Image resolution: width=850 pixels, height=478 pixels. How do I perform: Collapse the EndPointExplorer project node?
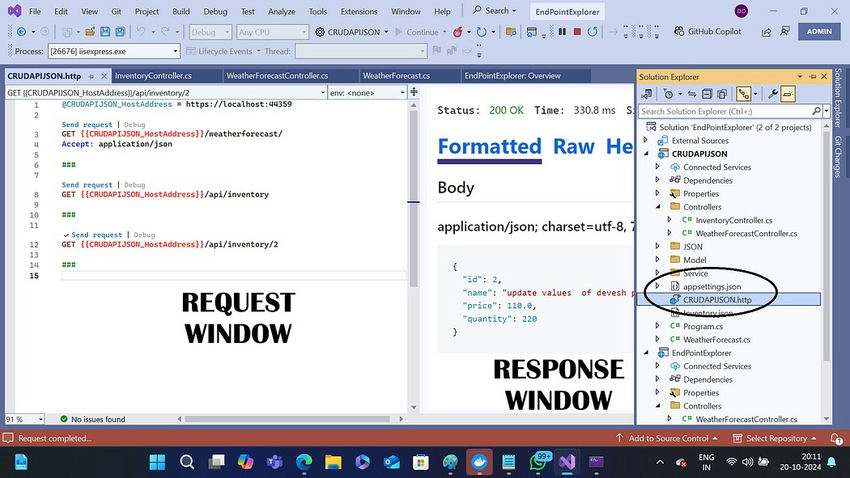pyautogui.click(x=647, y=353)
